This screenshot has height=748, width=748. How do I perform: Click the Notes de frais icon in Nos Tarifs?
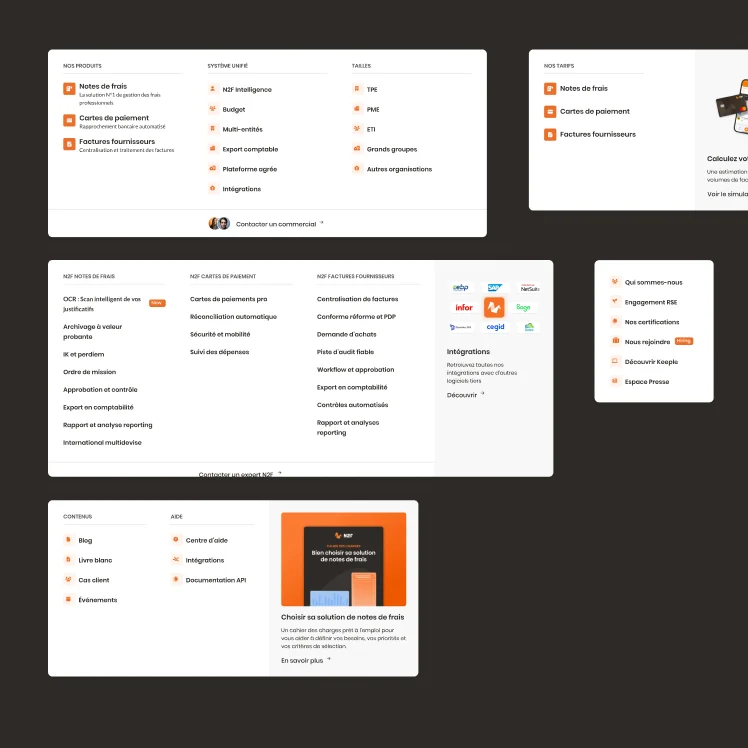(550, 89)
